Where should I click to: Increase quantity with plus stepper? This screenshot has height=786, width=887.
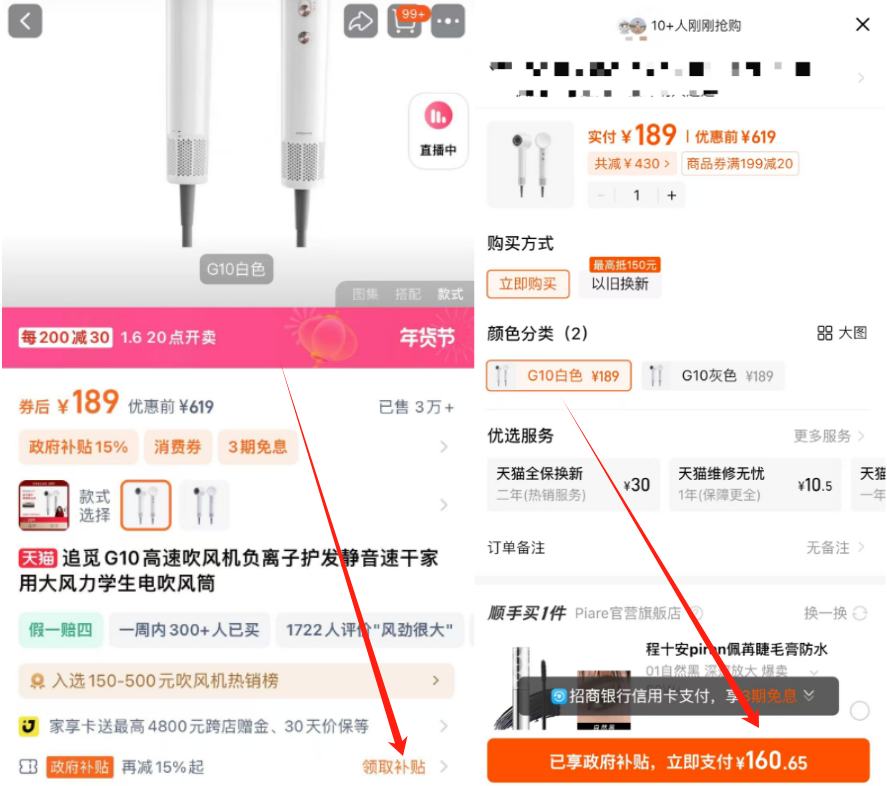coord(671,195)
